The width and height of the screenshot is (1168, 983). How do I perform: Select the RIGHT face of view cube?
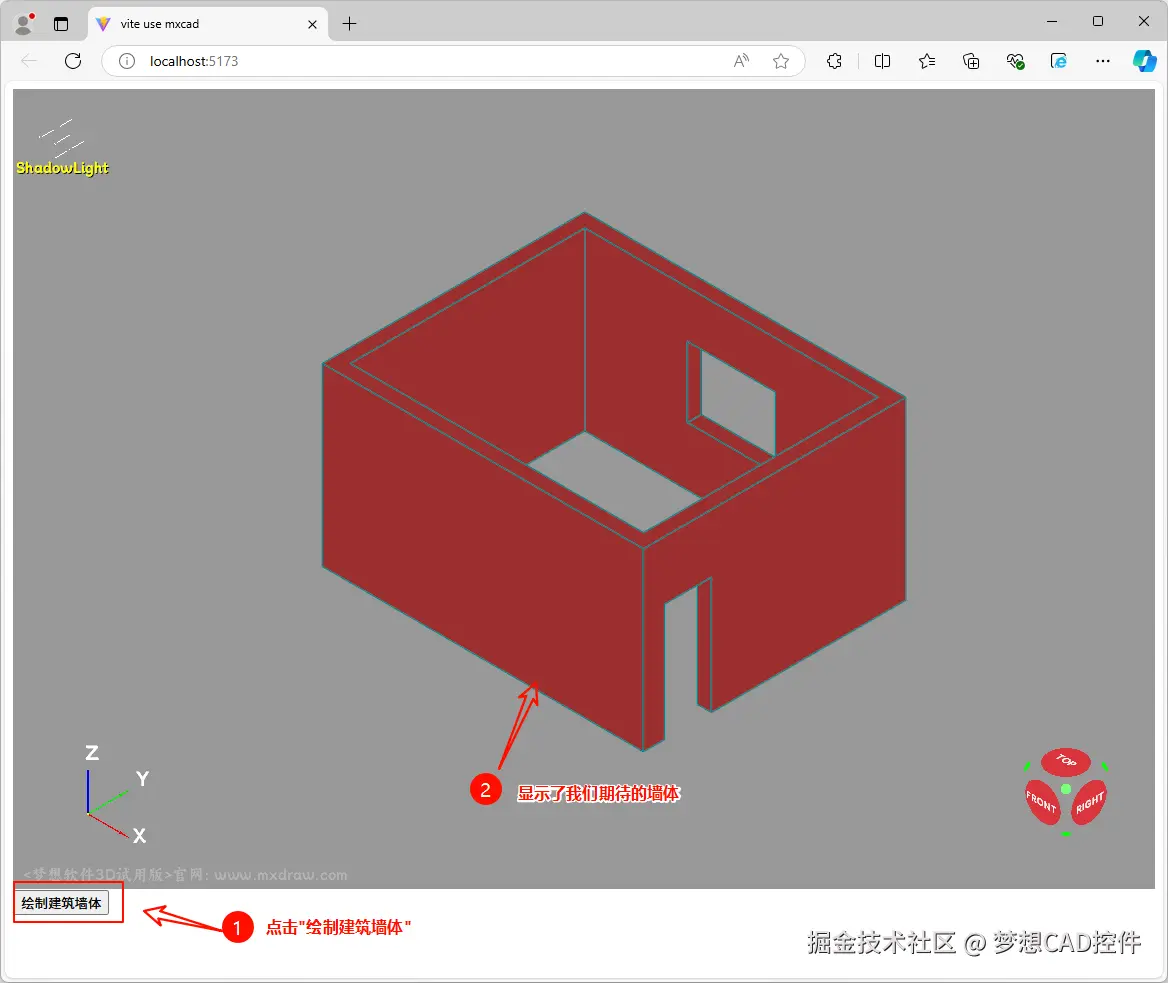coord(1089,802)
